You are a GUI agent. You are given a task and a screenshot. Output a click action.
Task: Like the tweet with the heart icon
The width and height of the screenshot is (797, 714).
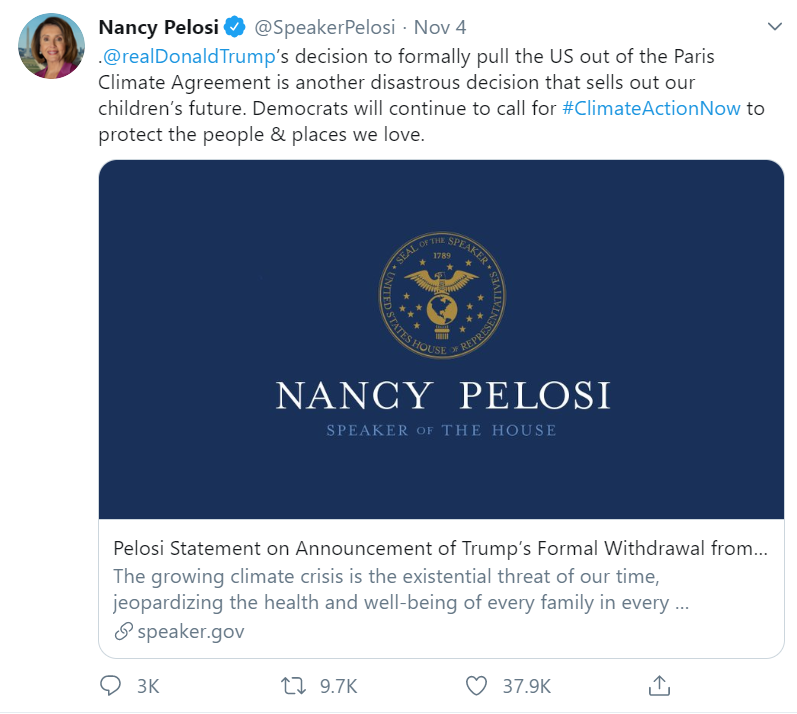pos(477,686)
